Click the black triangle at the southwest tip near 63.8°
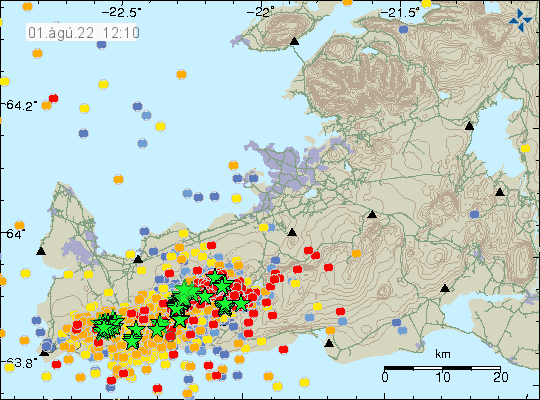The image size is (540, 400). click(44, 352)
